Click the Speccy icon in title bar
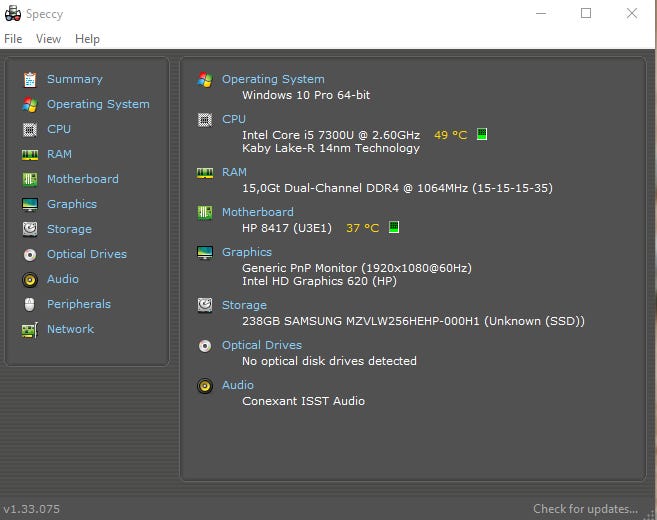Image resolution: width=657 pixels, height=520 pixels. (12, 13)
